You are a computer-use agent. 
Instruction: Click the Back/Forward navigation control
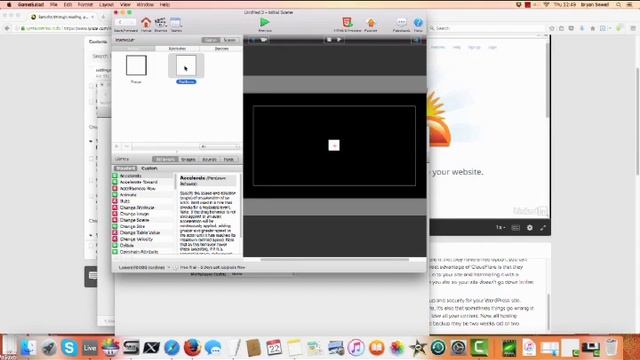click(125, 22)
